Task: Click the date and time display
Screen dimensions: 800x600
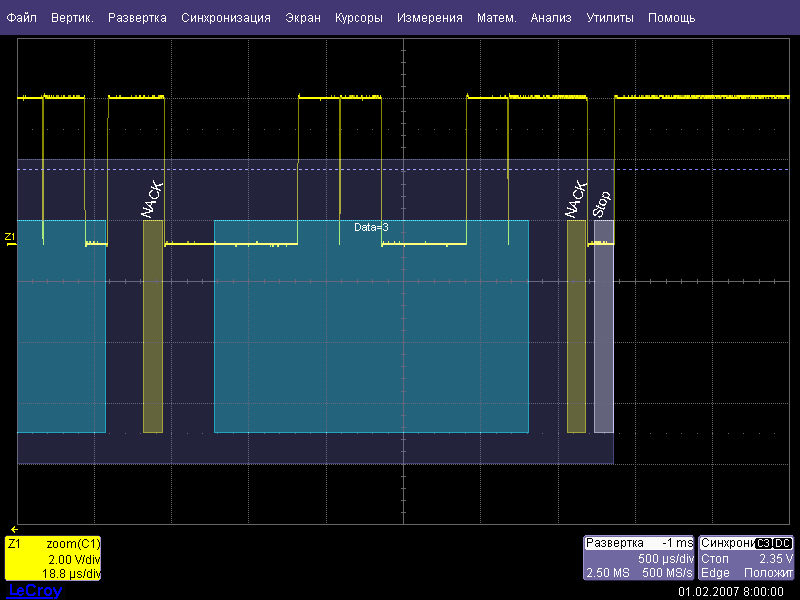Action: [x=729, y=591]
